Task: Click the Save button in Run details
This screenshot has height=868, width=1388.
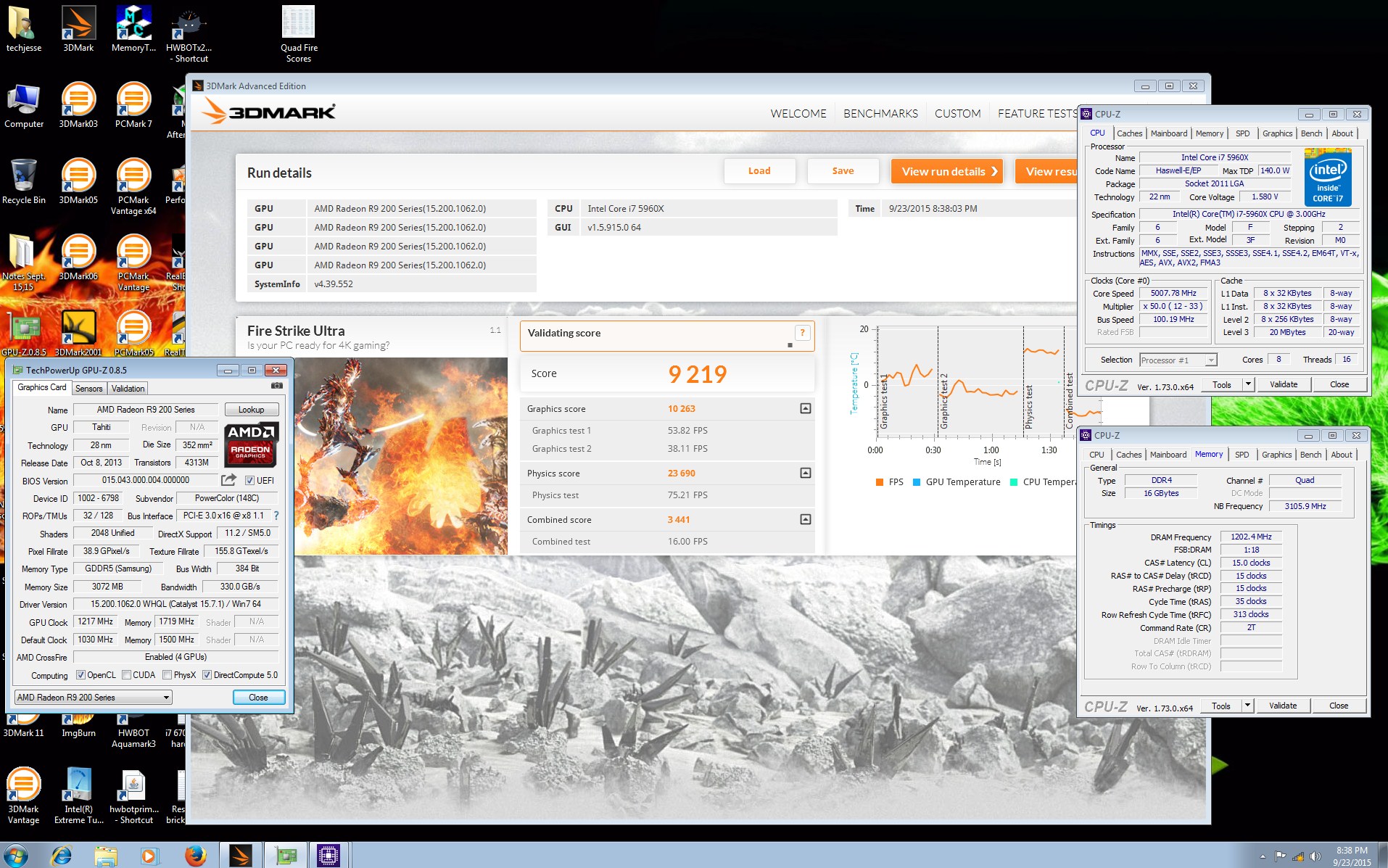Action: pos(843,171)
